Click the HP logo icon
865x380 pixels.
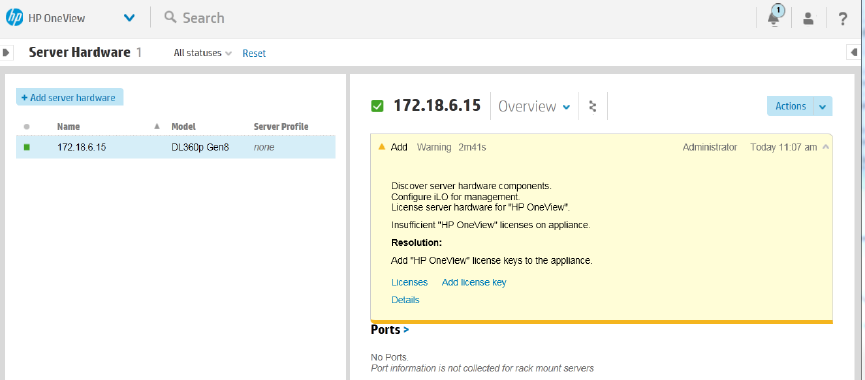[x=14, y=18]
